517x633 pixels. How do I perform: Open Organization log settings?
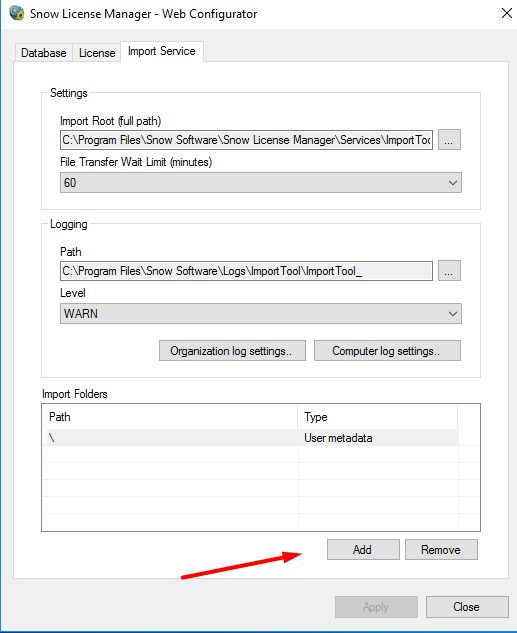tap(232, 350)
